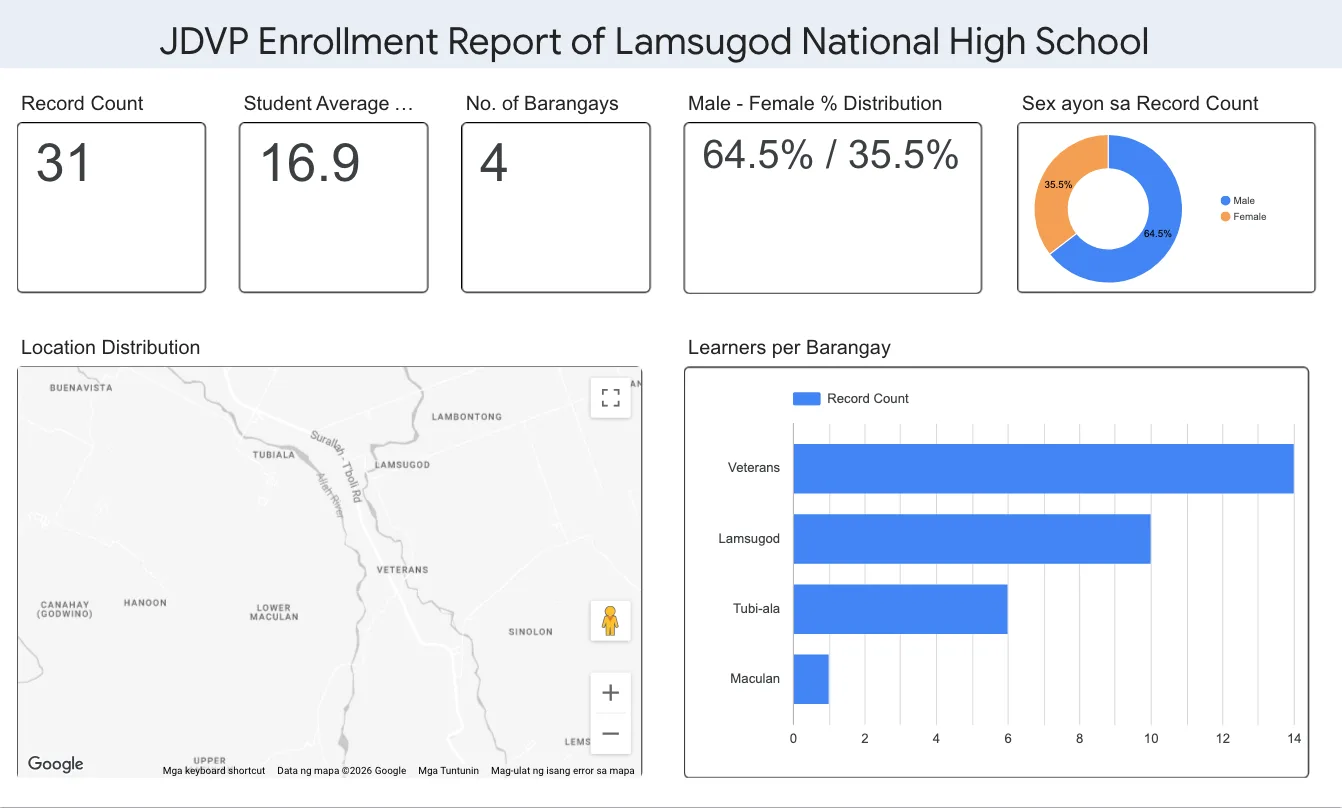
Task: Click the Data ng mapa ©2026 Google text
Action: coord(342,771)
